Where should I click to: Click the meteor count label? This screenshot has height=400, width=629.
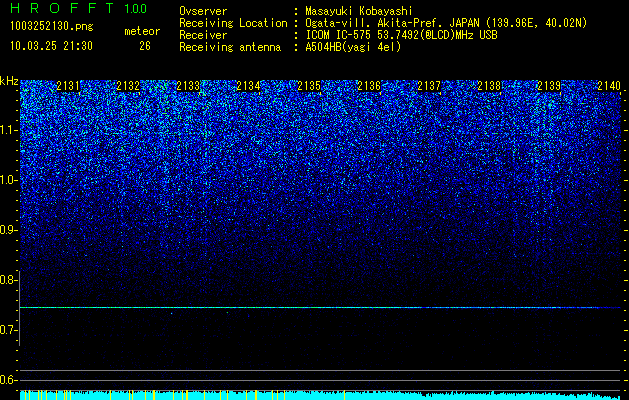coord(142,31)
